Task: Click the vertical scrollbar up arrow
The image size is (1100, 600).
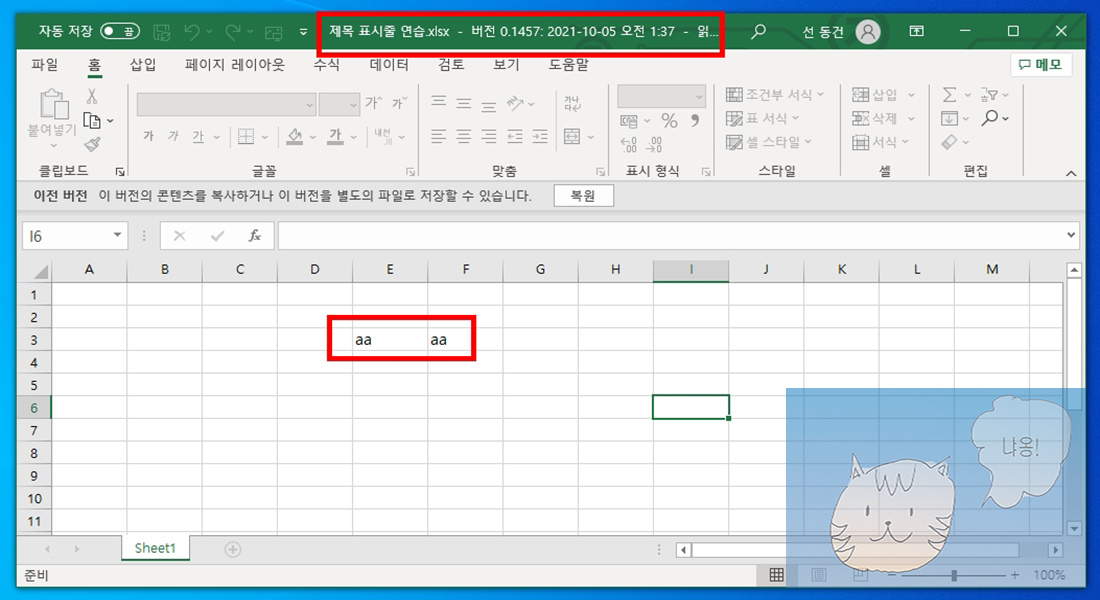Action: pyautogui.click(x=1074, y=269)
